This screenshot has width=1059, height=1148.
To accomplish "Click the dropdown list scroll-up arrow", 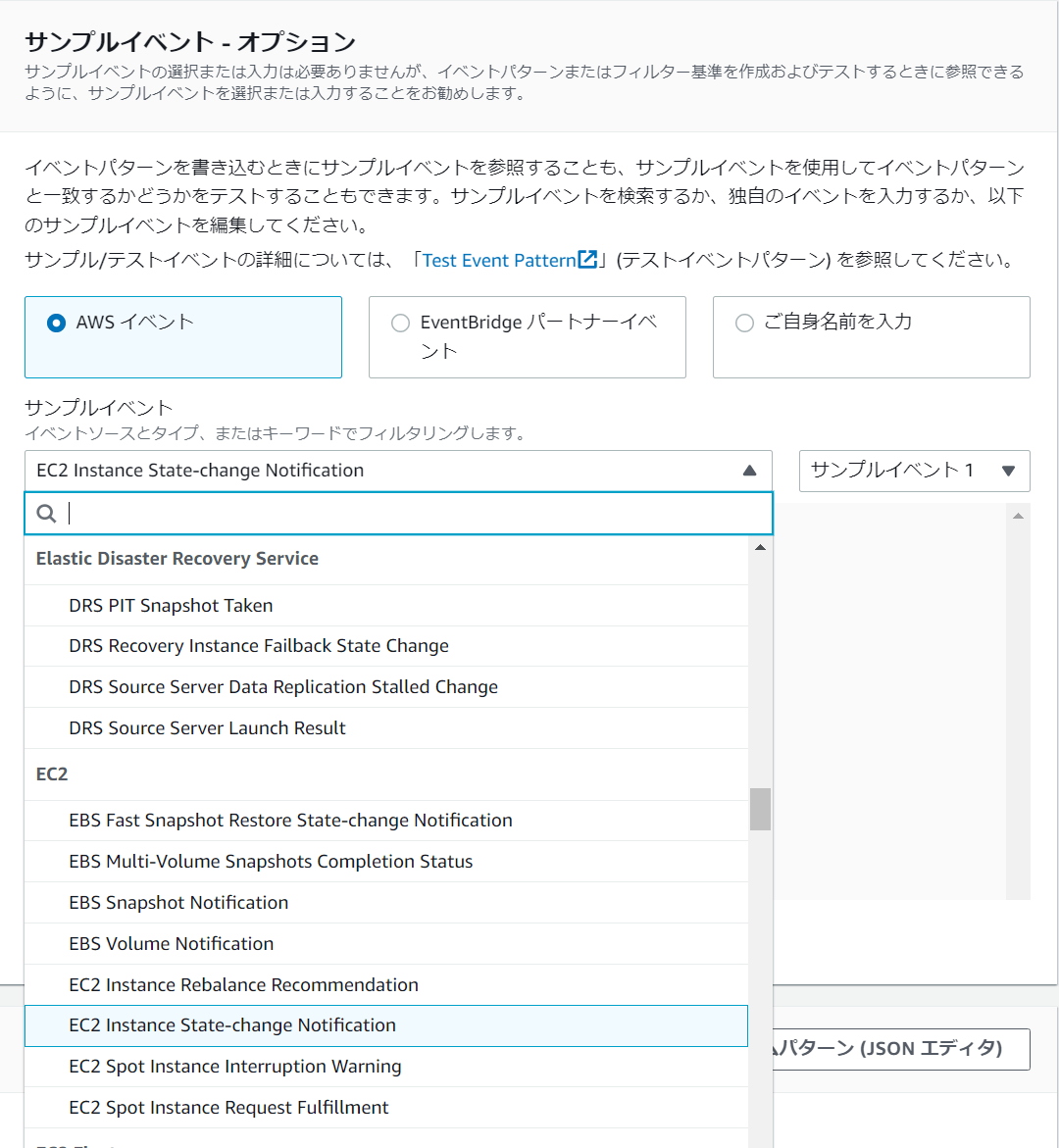I will click(x=760, y=547).
